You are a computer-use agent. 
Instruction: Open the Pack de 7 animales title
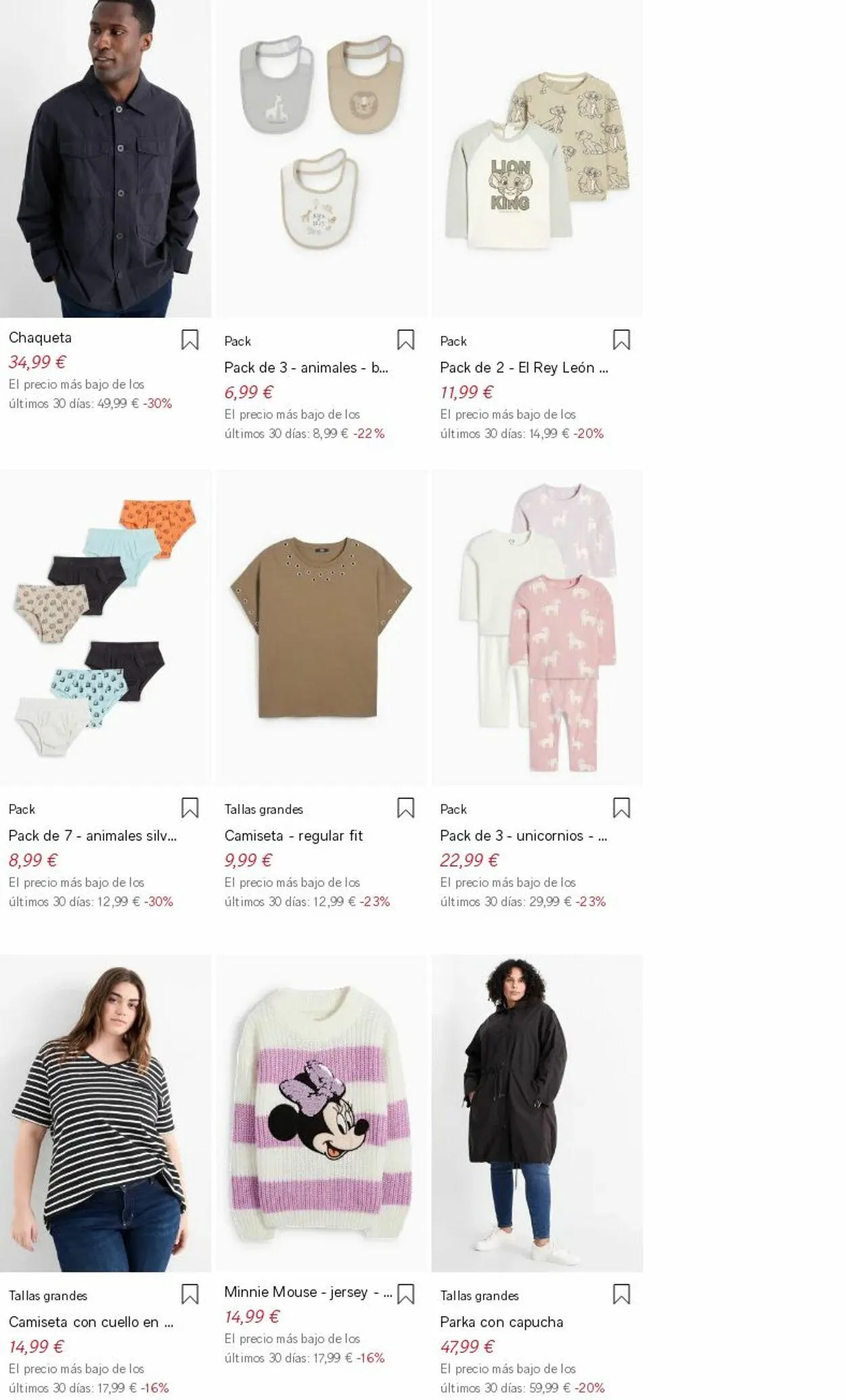coord(93,836)
